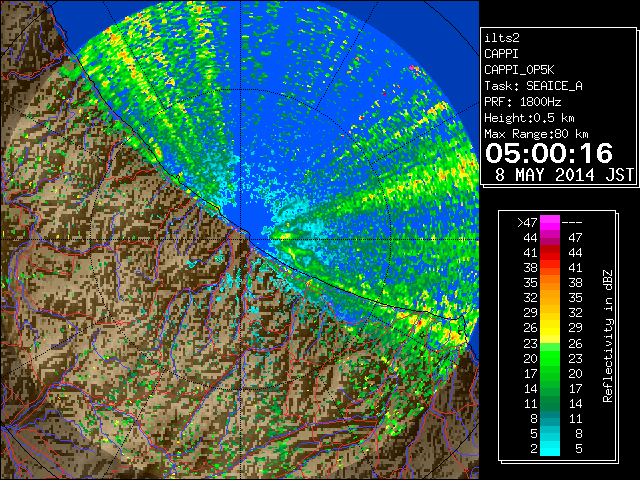Image resolution: width=640 pixels, height=480 pixels.
Task: Click the "Height:0.5 km" text
Action: click(529, 118)
